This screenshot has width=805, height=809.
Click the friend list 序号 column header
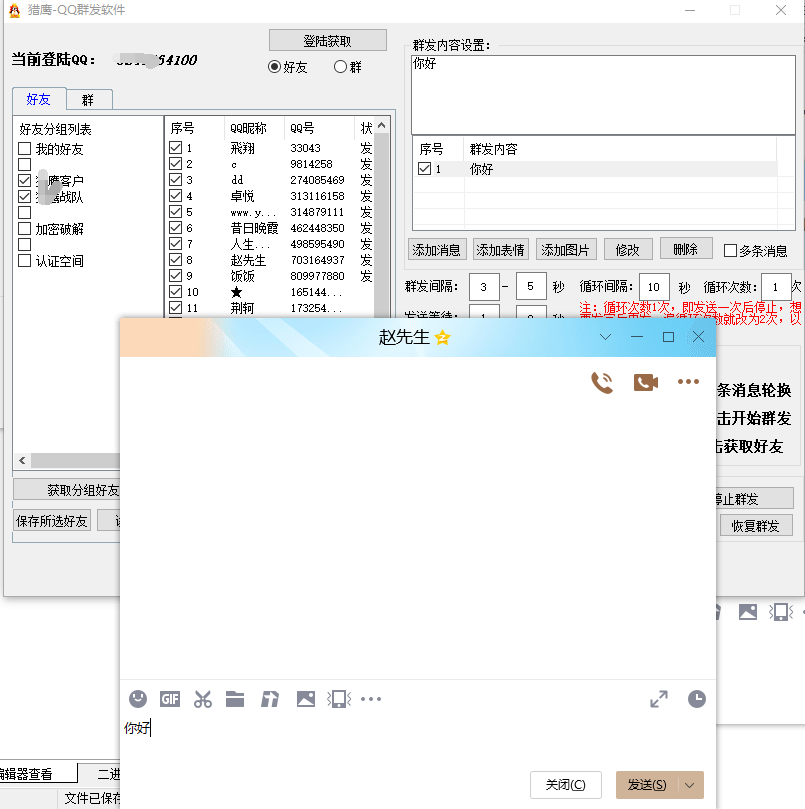click(195, 128)
